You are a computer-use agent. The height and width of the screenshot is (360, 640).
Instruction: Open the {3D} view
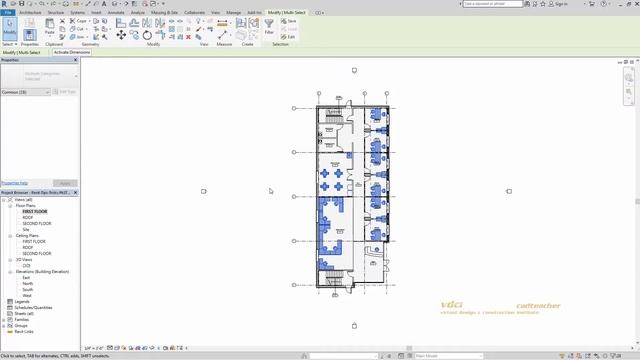27,266
